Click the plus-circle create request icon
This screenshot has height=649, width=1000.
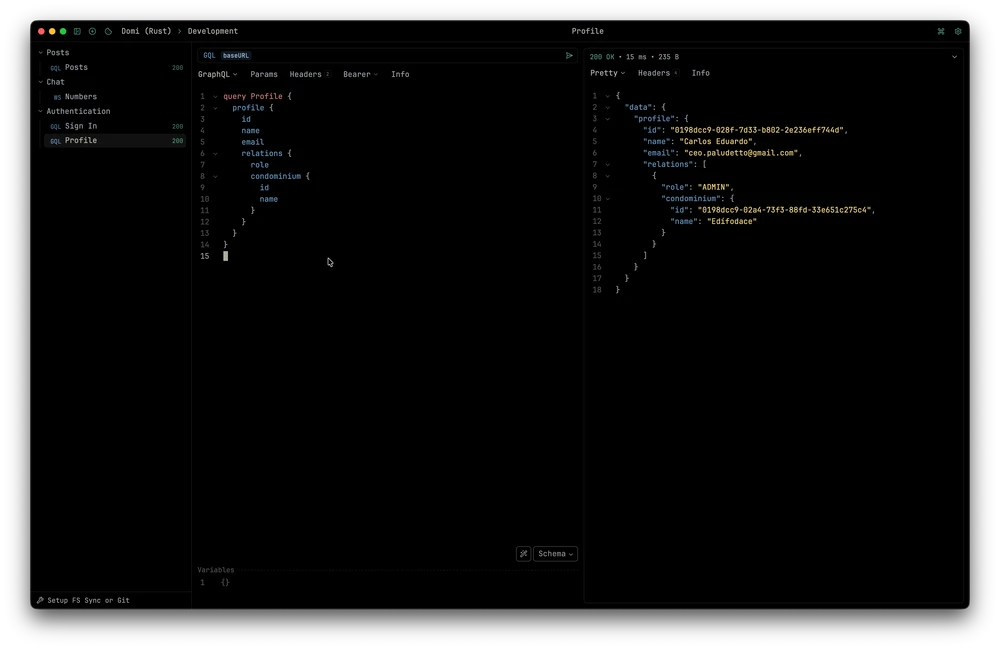(x=92, y=31)
